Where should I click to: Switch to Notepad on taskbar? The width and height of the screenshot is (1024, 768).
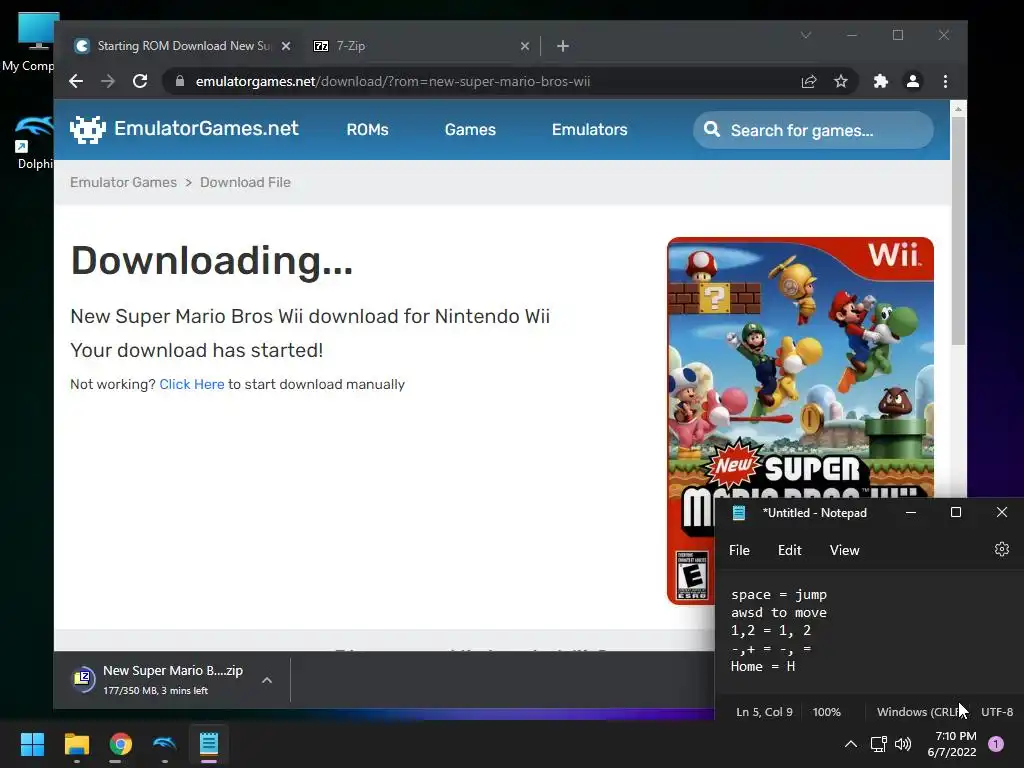[208, 744]
